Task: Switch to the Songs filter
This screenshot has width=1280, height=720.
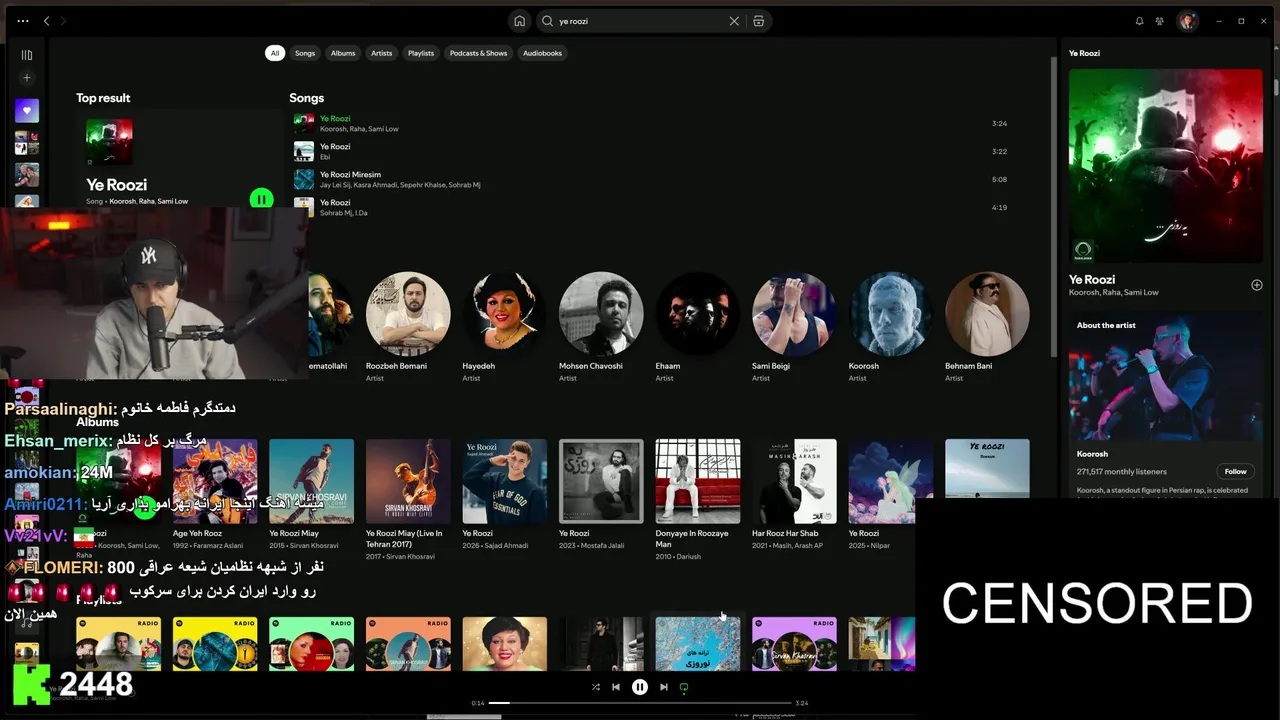Action: (305, 53)
